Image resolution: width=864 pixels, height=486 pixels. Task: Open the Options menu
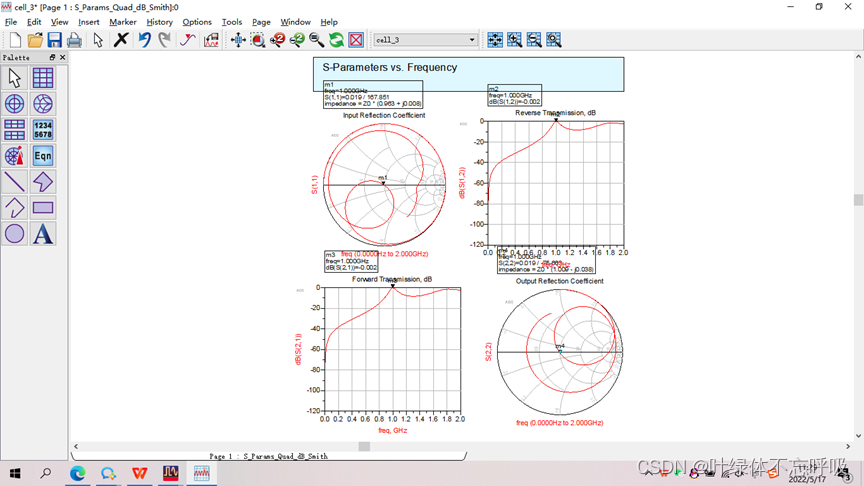click(x=197, y=22)
